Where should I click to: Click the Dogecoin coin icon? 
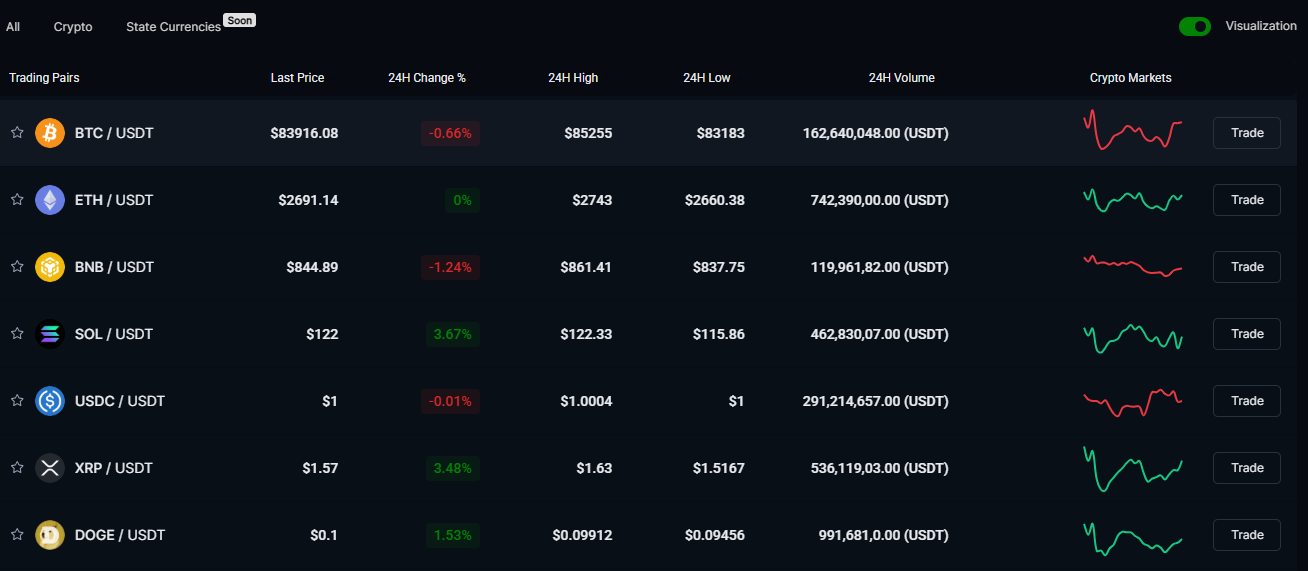(x=50, y=535)
